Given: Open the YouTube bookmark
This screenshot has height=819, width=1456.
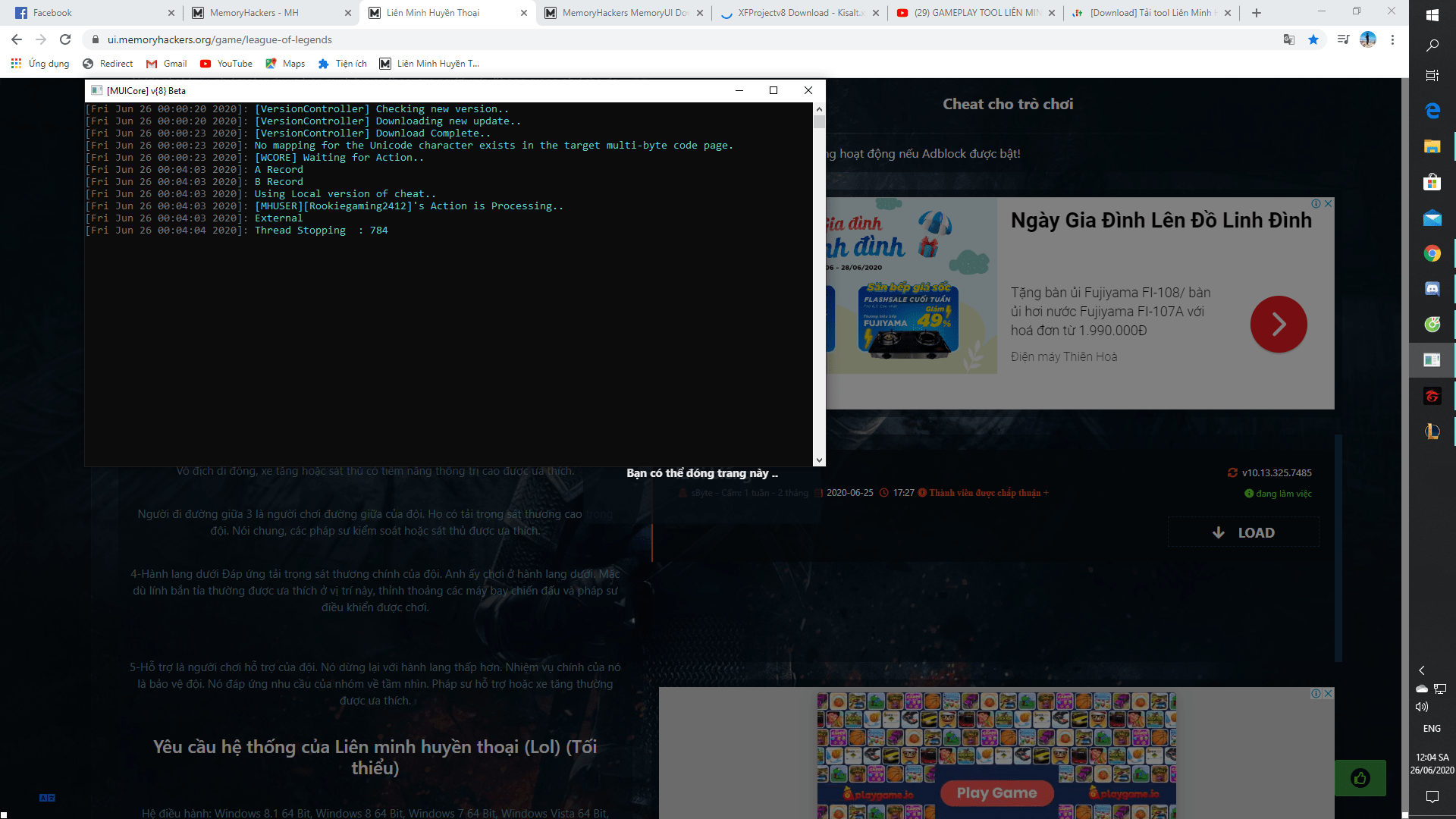Looking at the screenshot, I should (x=226, y=64).
